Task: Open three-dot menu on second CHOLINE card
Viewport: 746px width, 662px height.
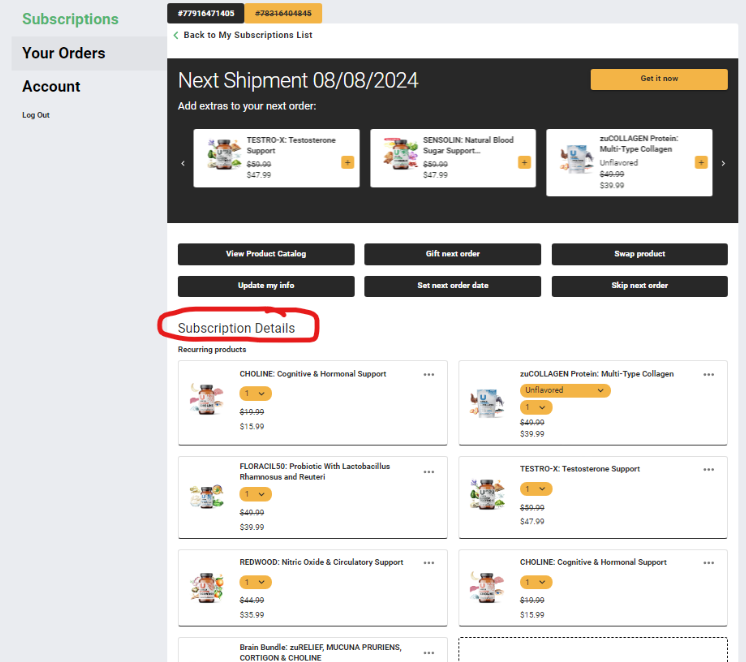Action: click(708, 563)
